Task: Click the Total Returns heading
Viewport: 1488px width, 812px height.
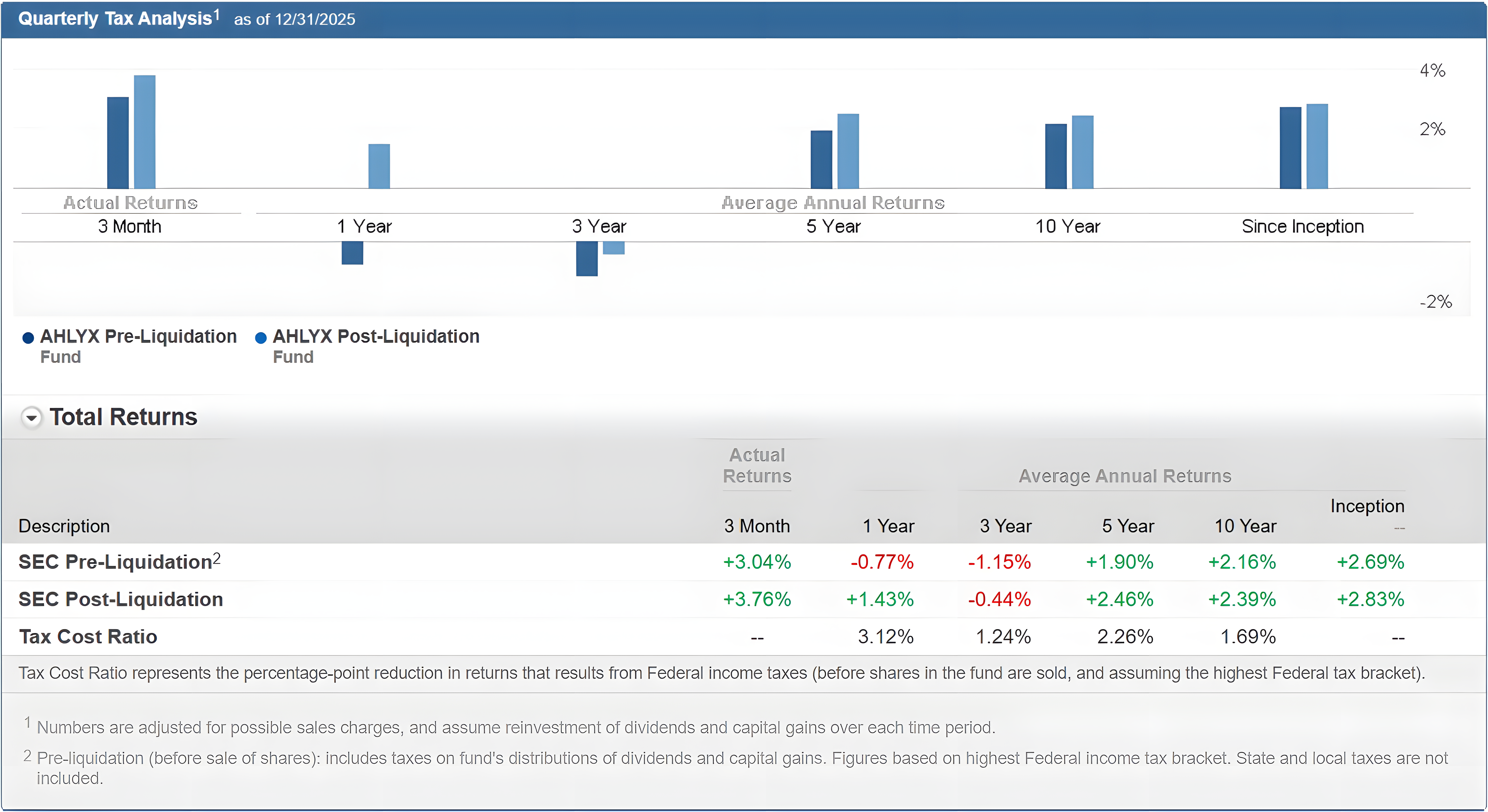Action: tap(123, 417)
